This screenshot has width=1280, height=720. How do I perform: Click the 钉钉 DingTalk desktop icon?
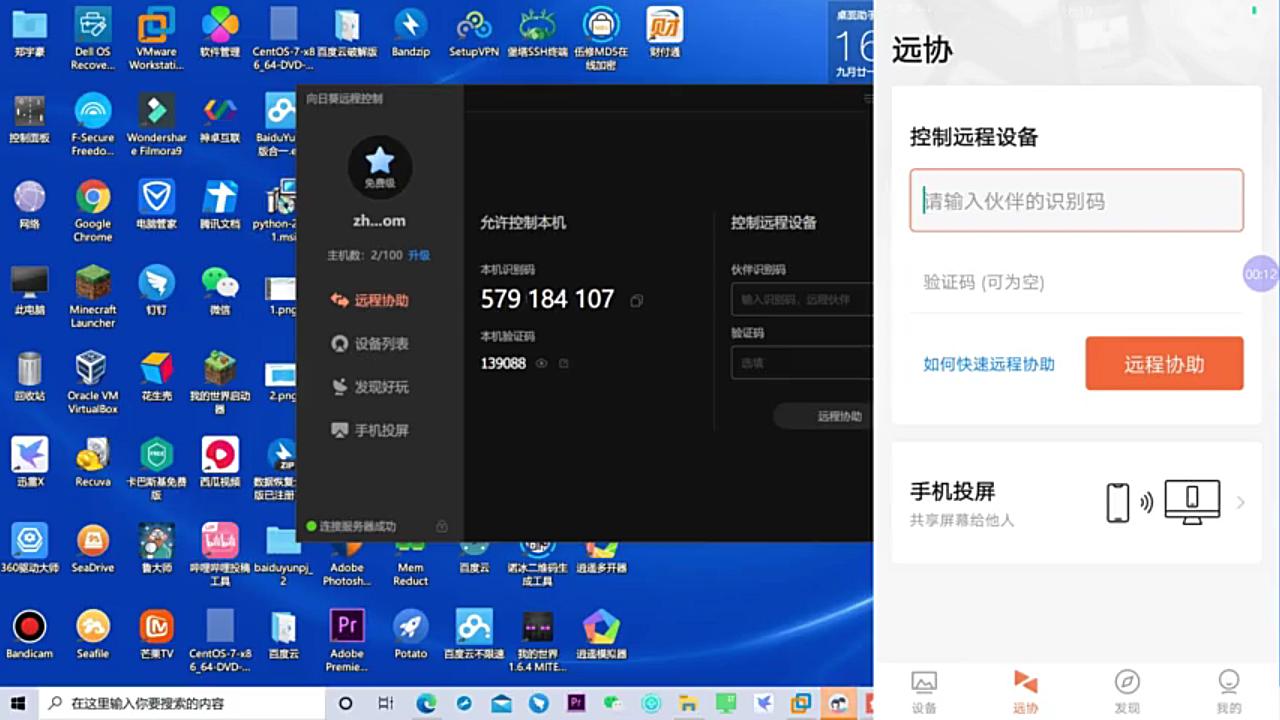156,290
